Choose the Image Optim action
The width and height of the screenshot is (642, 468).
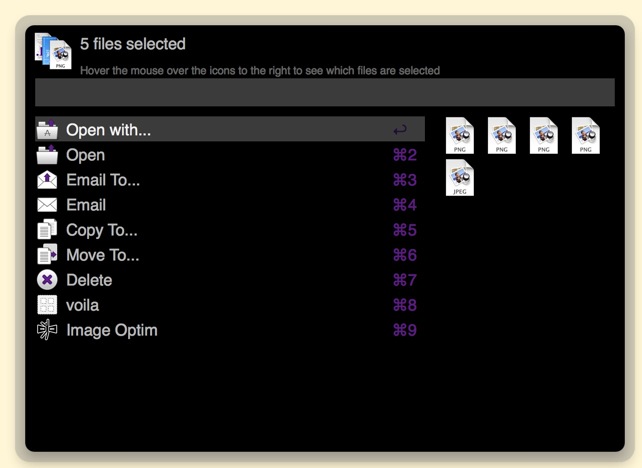click(x=230, y=330)
